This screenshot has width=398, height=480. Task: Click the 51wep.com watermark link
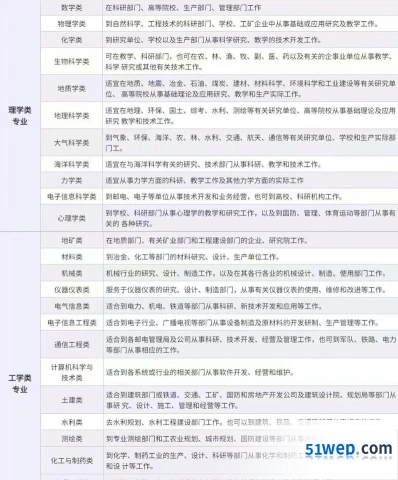coord(349,449)
